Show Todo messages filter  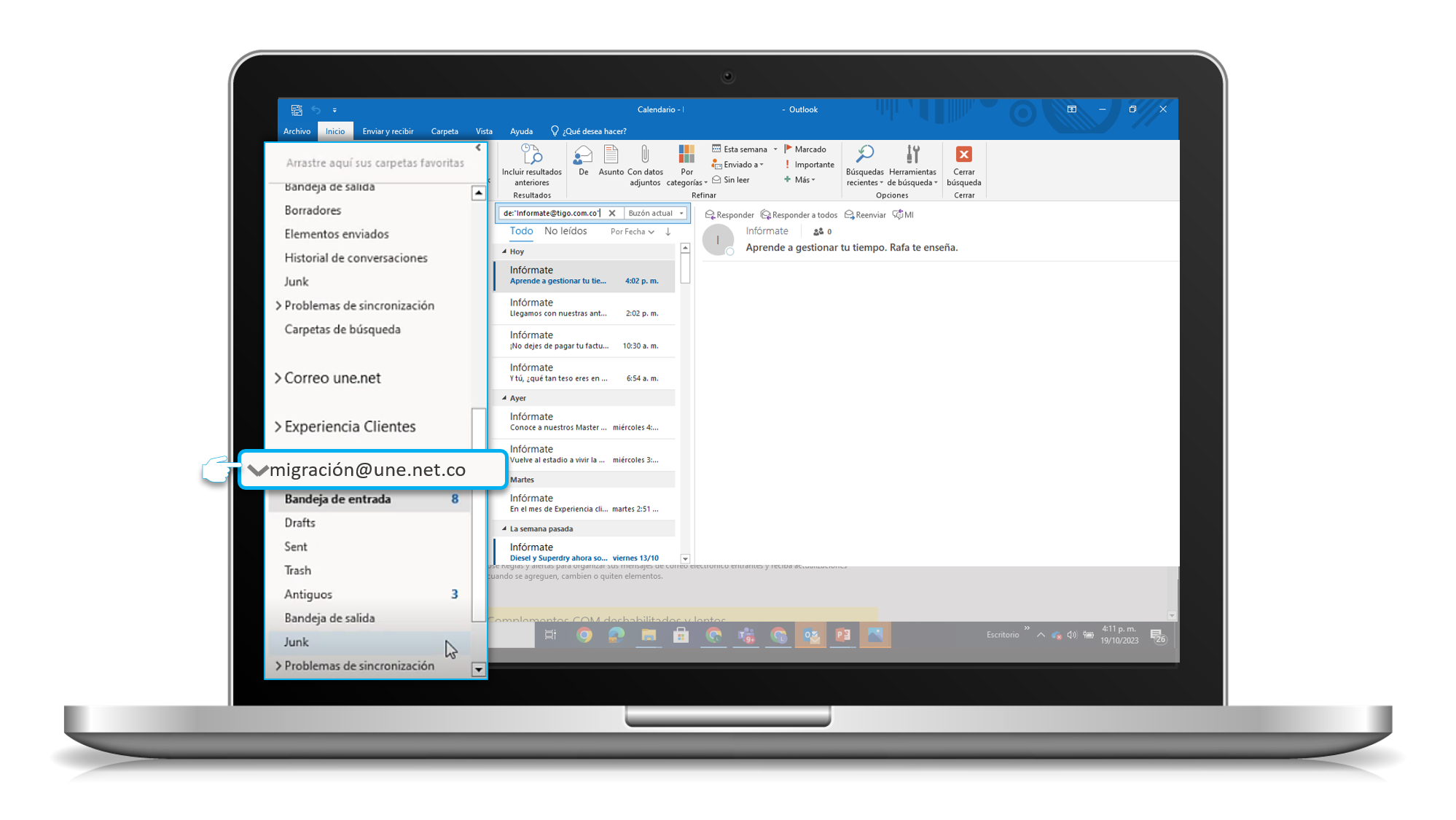(x=521, y=231)
